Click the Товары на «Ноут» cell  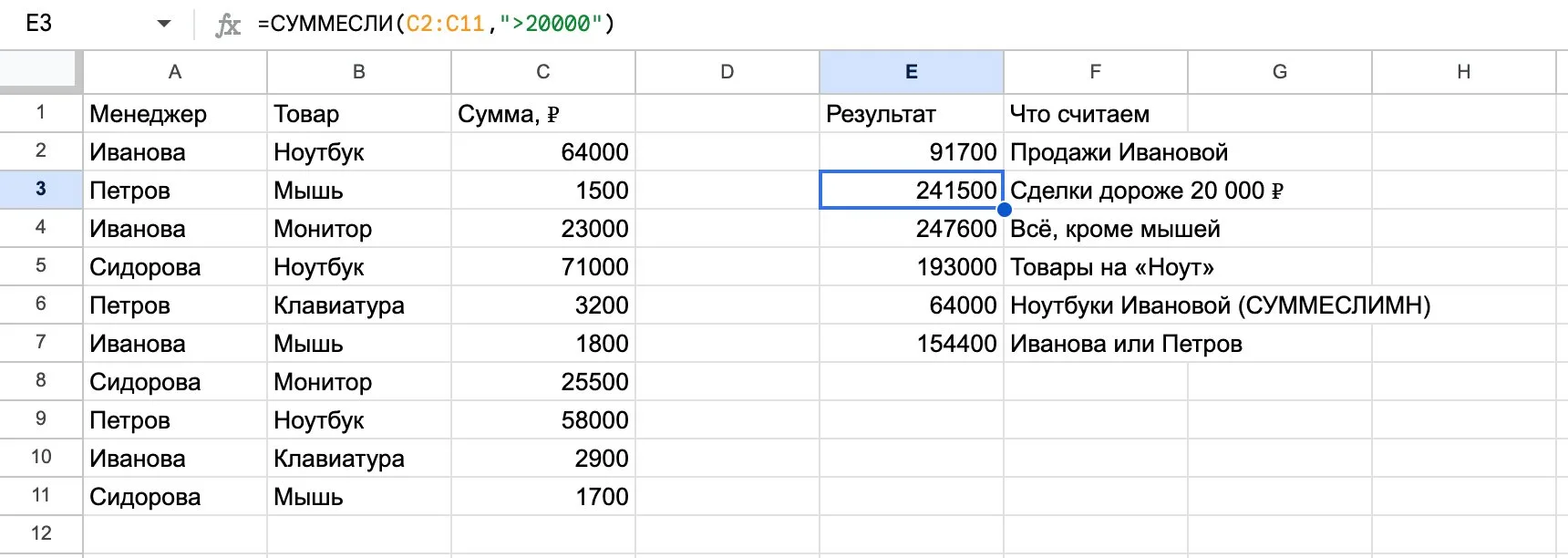click(x=1112, y=267)
